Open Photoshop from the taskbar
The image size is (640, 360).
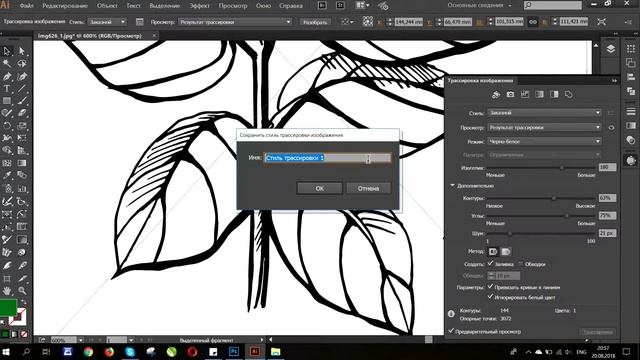234,351
